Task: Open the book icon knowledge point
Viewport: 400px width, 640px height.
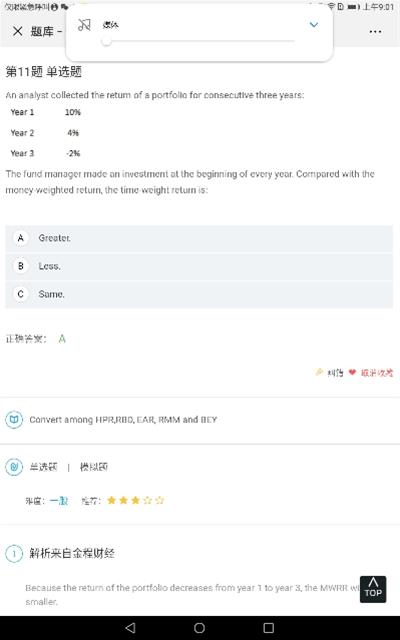Action: [14, 420]
